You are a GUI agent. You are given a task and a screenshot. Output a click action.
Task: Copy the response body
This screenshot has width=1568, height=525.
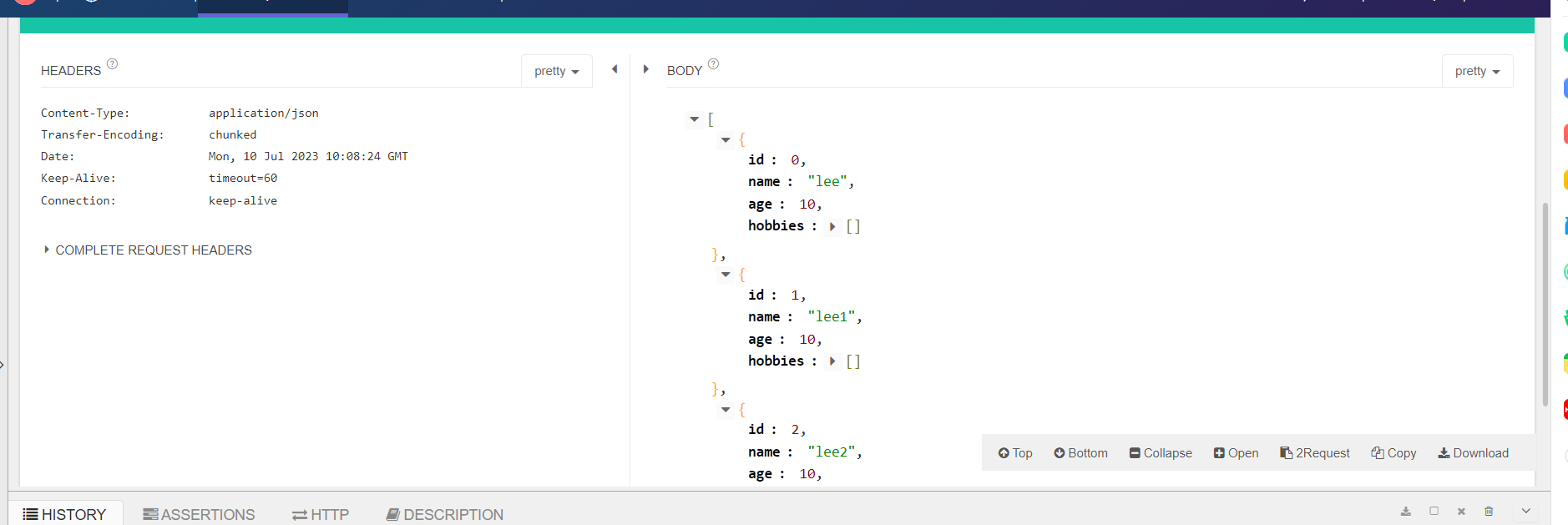(x=1393, y=453)
